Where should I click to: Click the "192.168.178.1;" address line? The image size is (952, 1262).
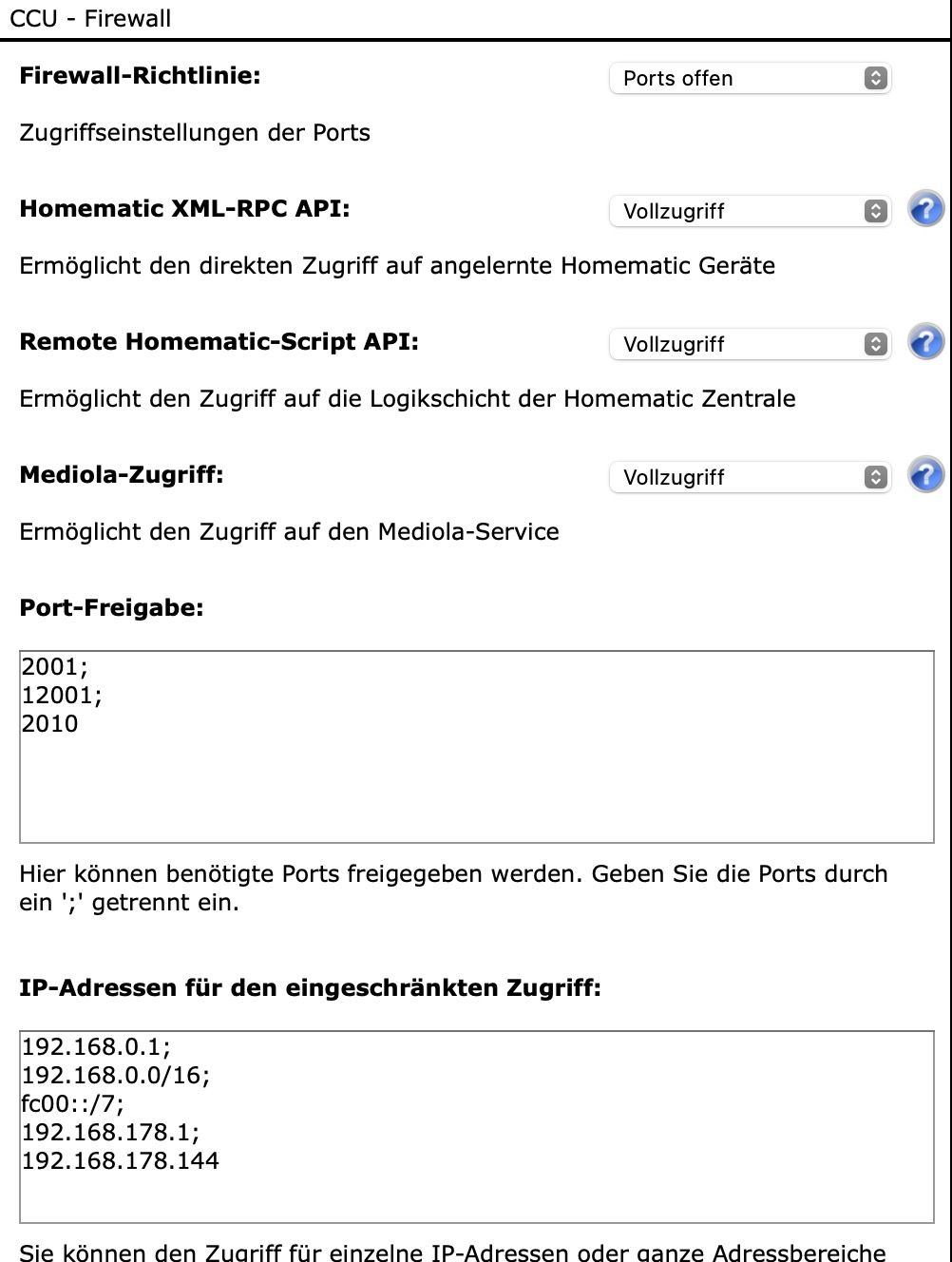110,1133
